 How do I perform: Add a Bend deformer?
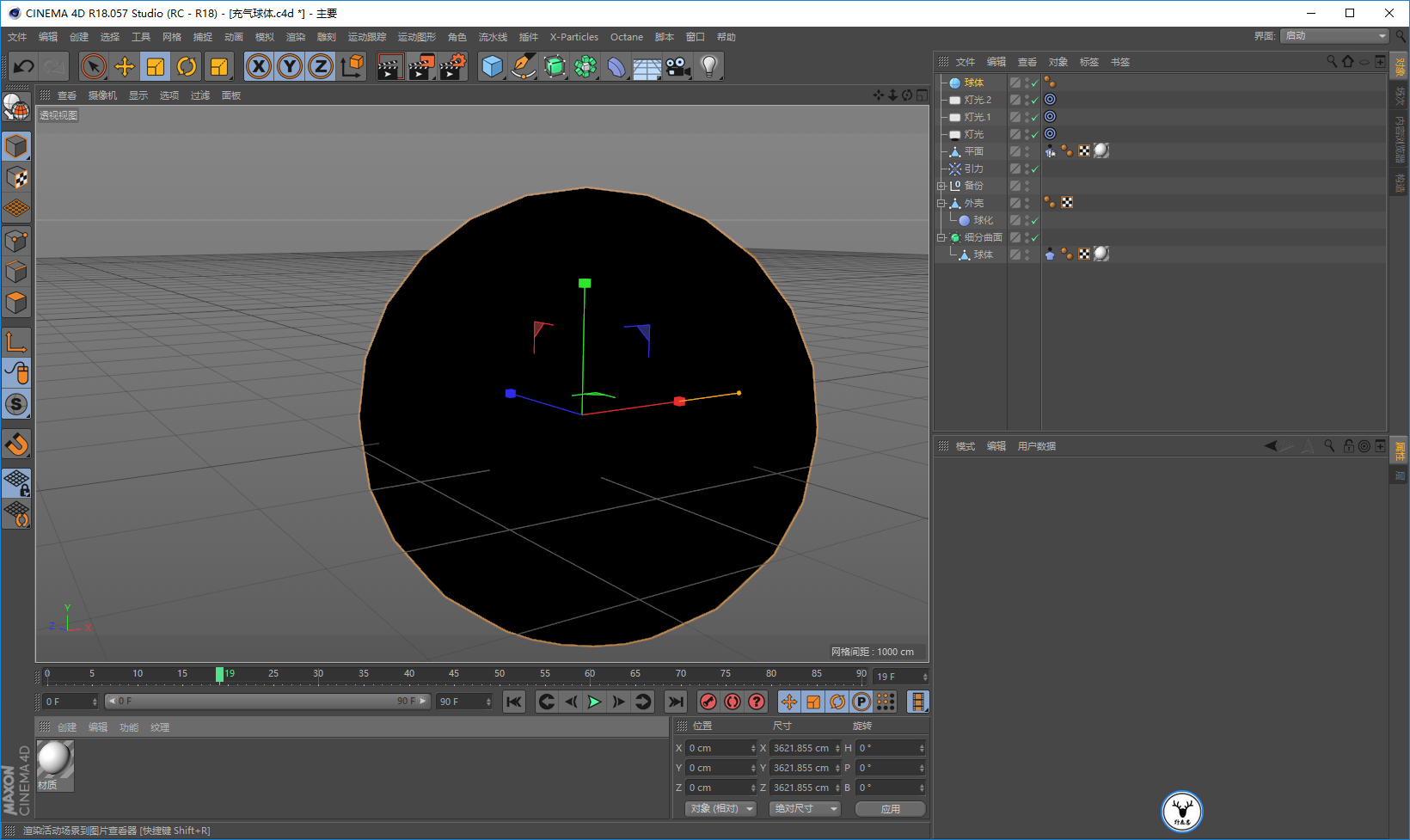[x=616, y=66]
